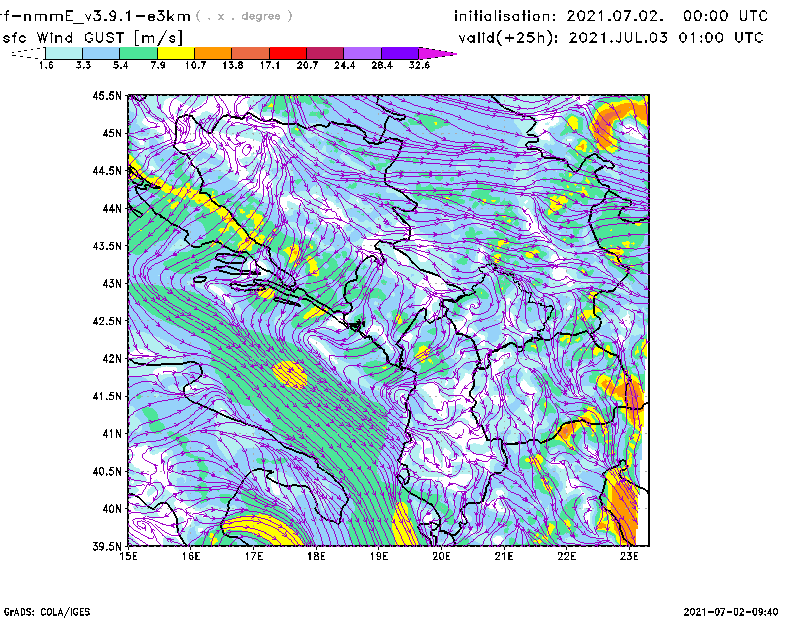Click the latitude label 44N
800x618 pixels.
[x=112, y=208]
